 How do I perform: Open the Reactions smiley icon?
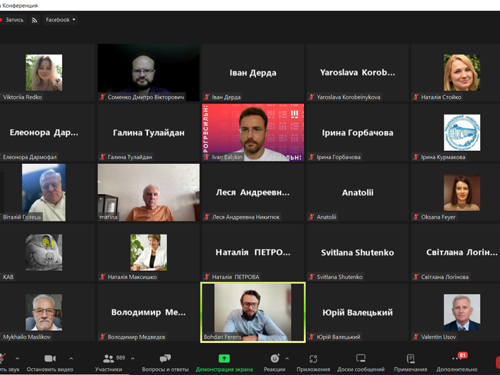(x=275, y=359)
